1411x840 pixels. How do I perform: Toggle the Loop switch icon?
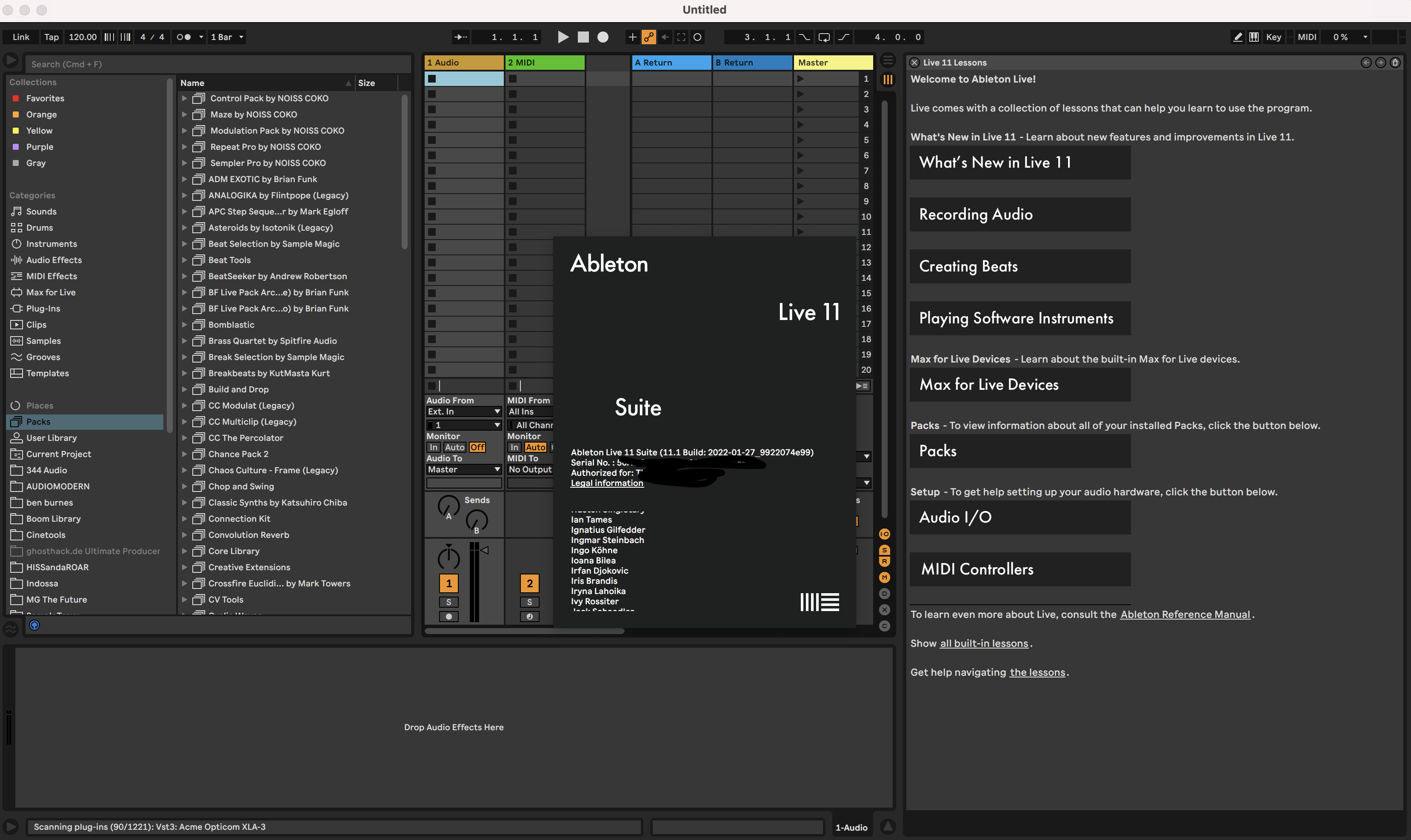pos(824,37)
